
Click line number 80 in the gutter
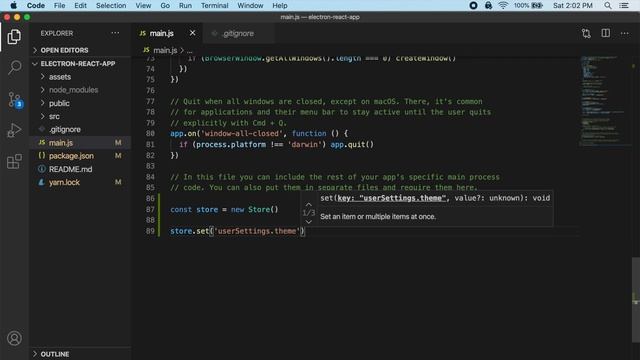(x=150, y=133)
